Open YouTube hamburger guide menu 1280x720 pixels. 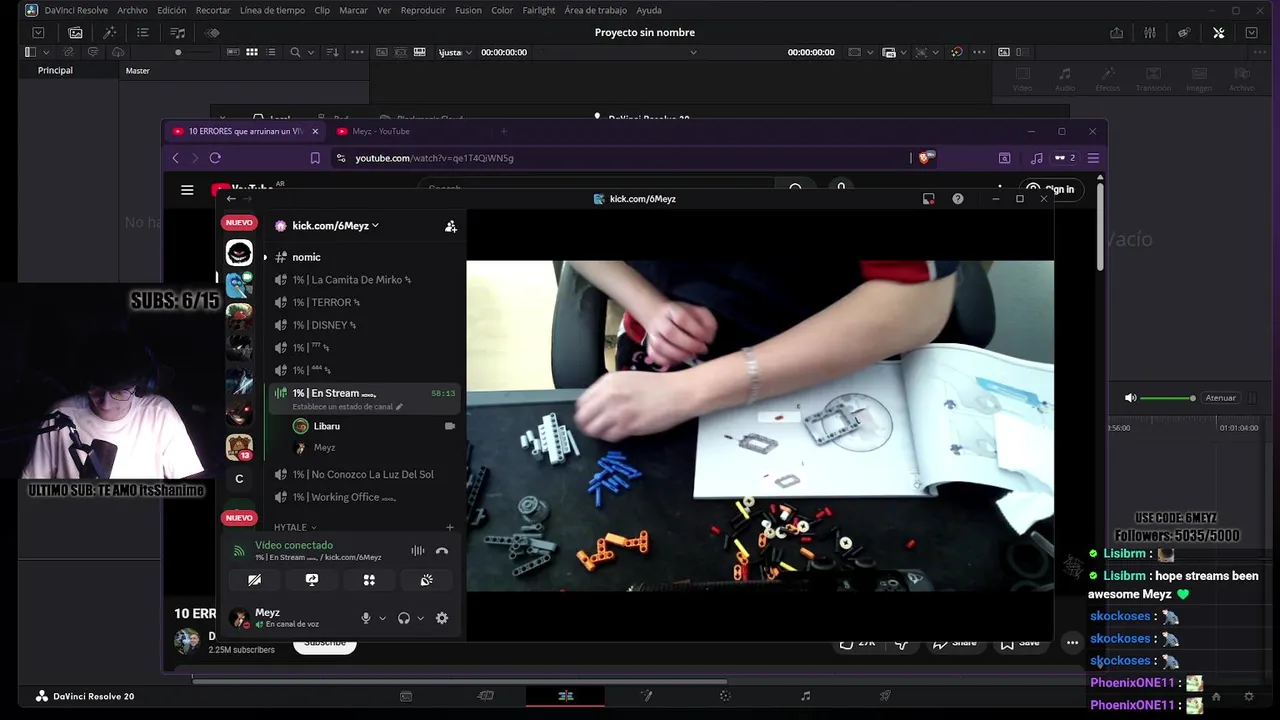(x=187, y=189)
